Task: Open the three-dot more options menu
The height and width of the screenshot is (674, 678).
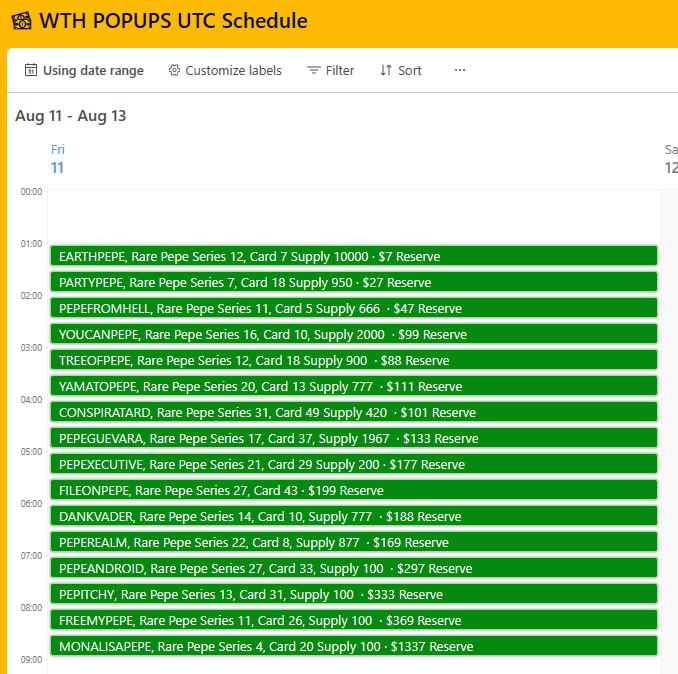Action: 460,70
